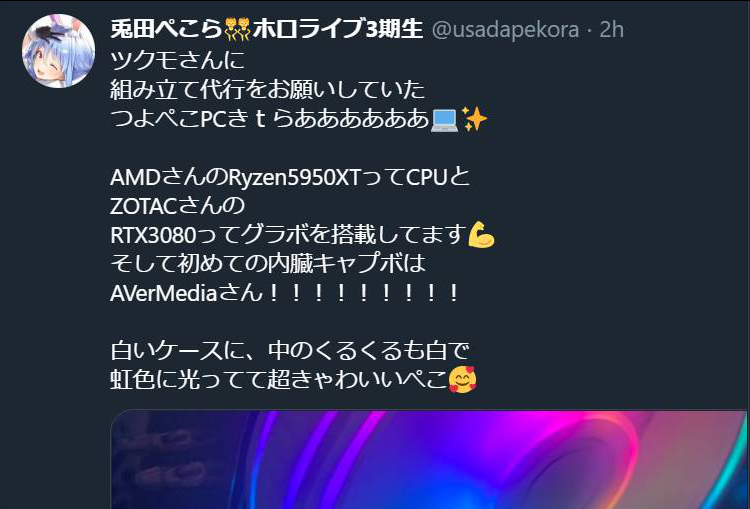The image size is (750, 509).
Task: Click the line そして初めての内臓キャプボは
Action: click(268, 264)
